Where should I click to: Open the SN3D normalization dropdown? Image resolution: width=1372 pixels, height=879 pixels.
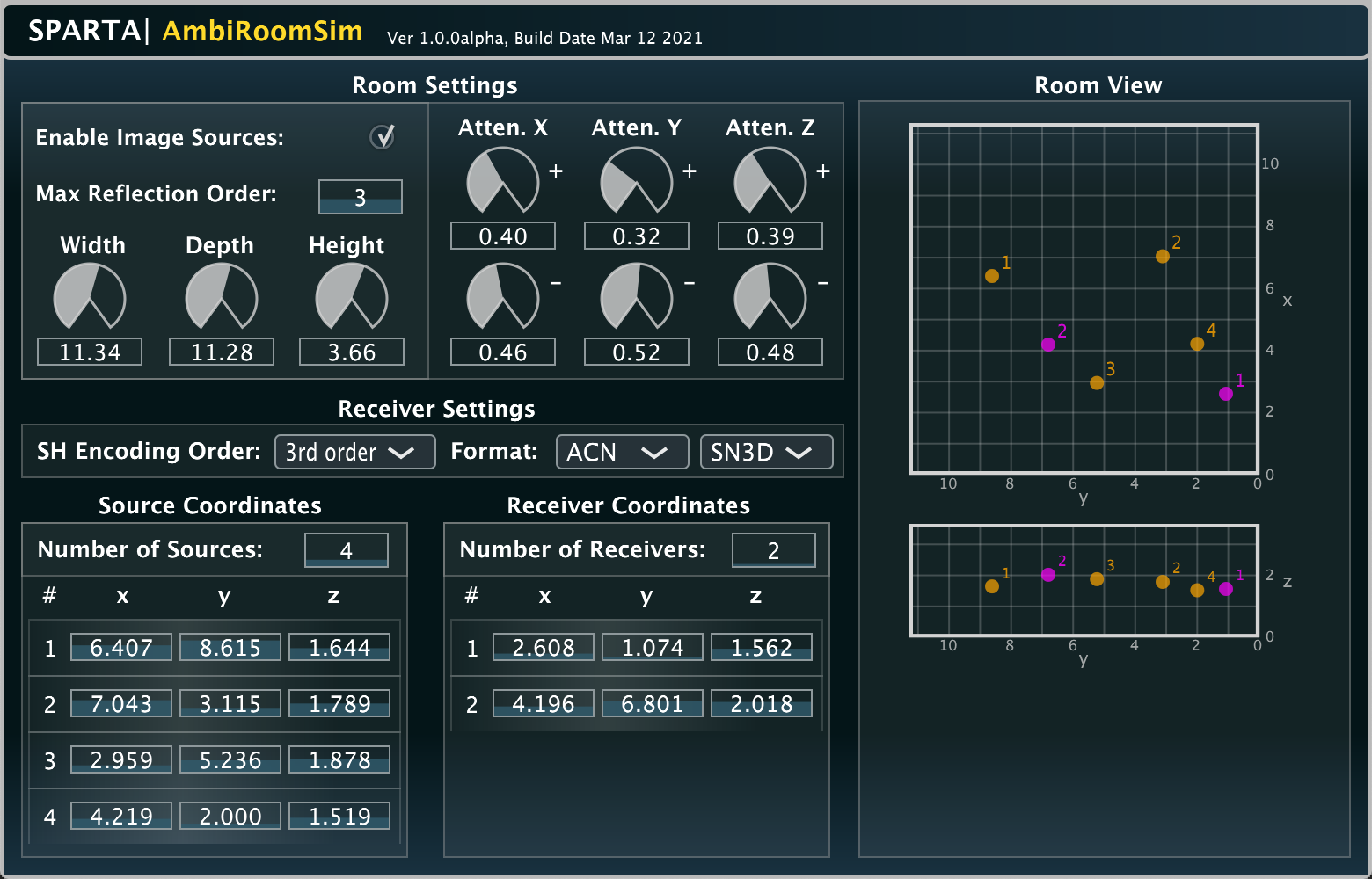(x=765, y=452)
